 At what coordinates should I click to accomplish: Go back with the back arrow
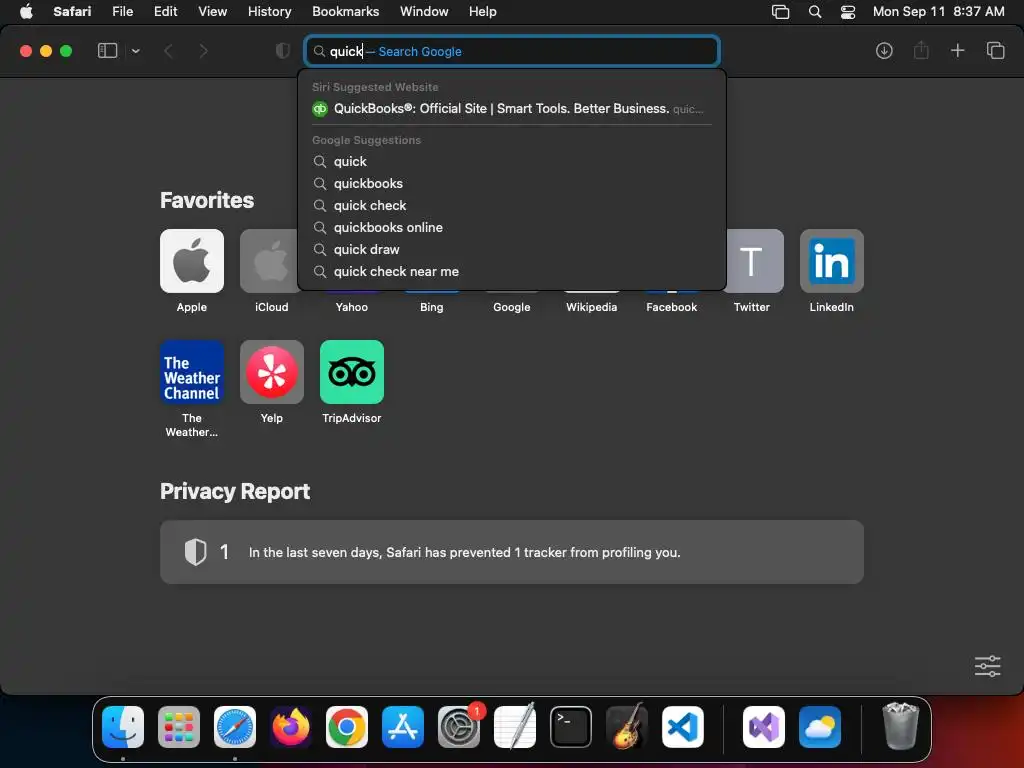[168, 51]
